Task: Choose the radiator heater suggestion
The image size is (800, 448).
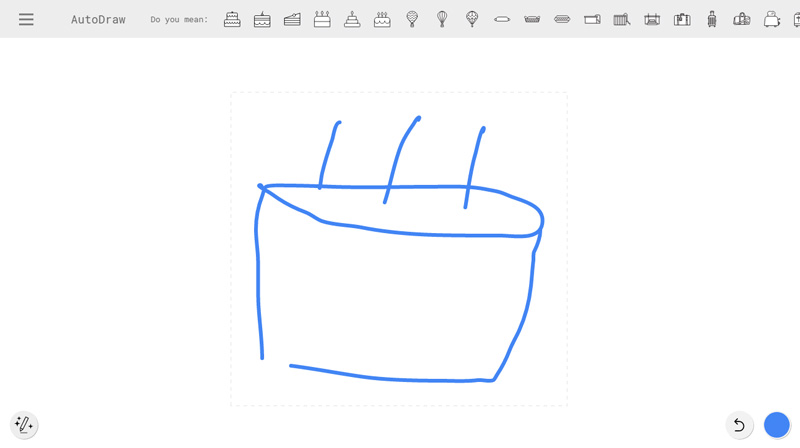Action: pyautogui.click(x=622, y=19)
